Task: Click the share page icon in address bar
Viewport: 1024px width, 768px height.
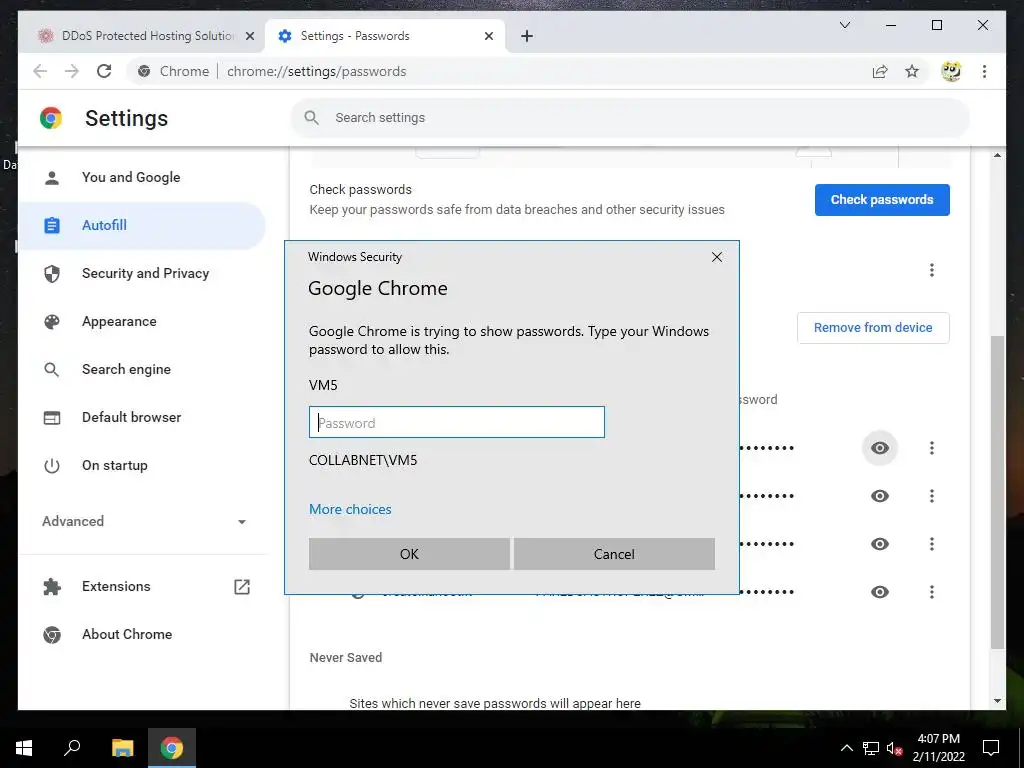Action: pos(880,71)
